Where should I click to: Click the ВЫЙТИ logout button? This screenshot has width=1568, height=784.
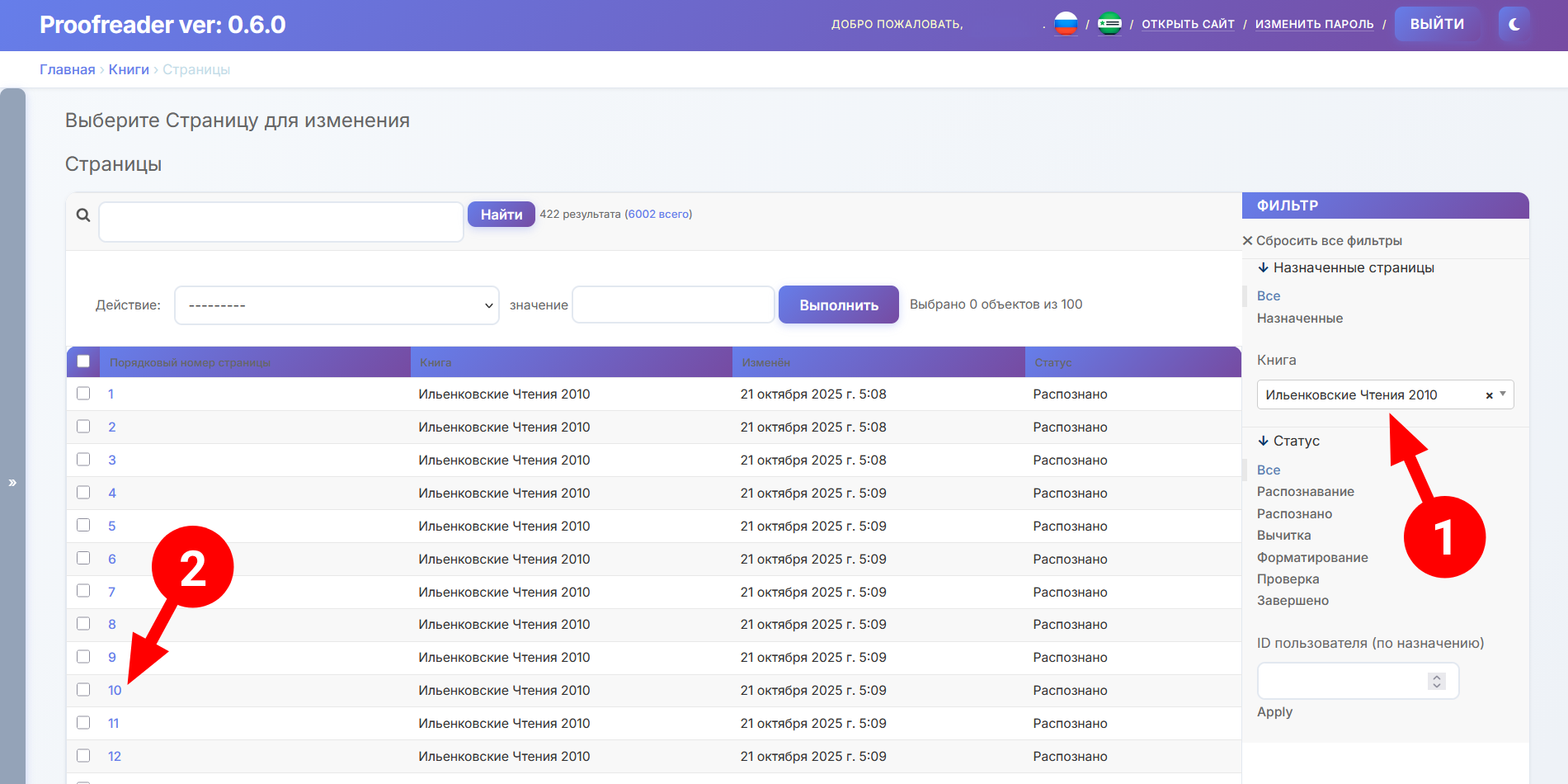point(1437,24)
